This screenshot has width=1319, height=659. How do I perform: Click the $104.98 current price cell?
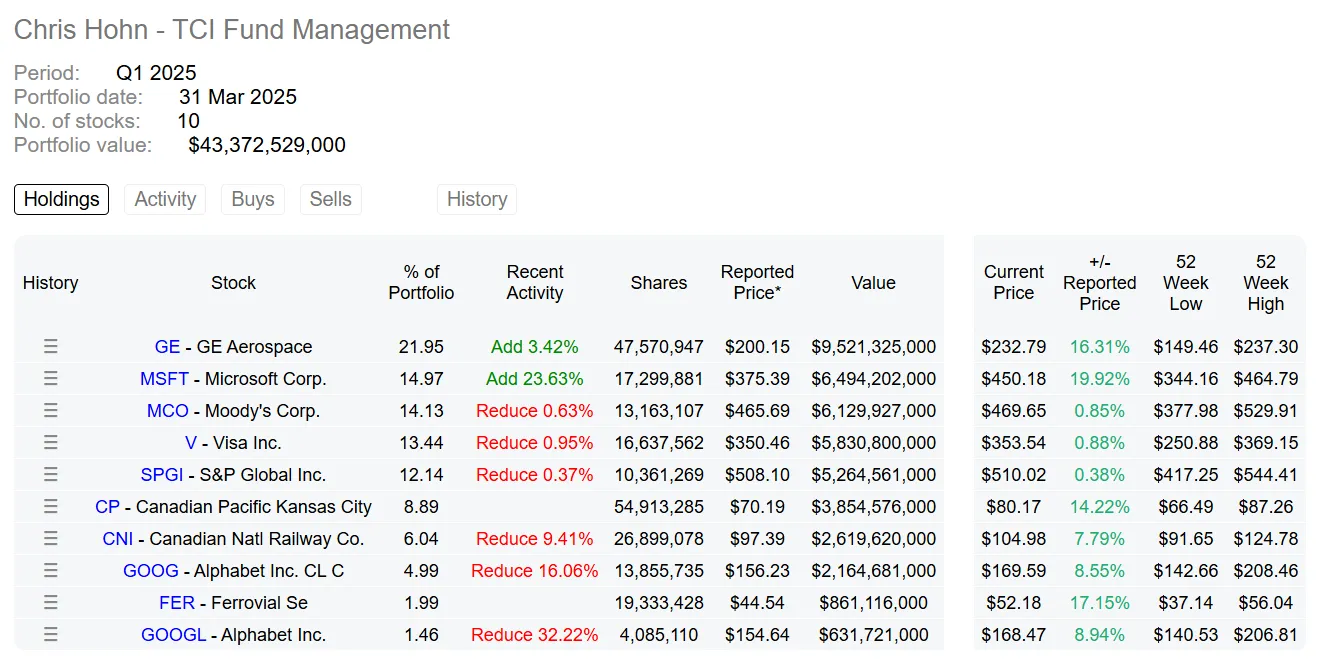point(1014,539)
